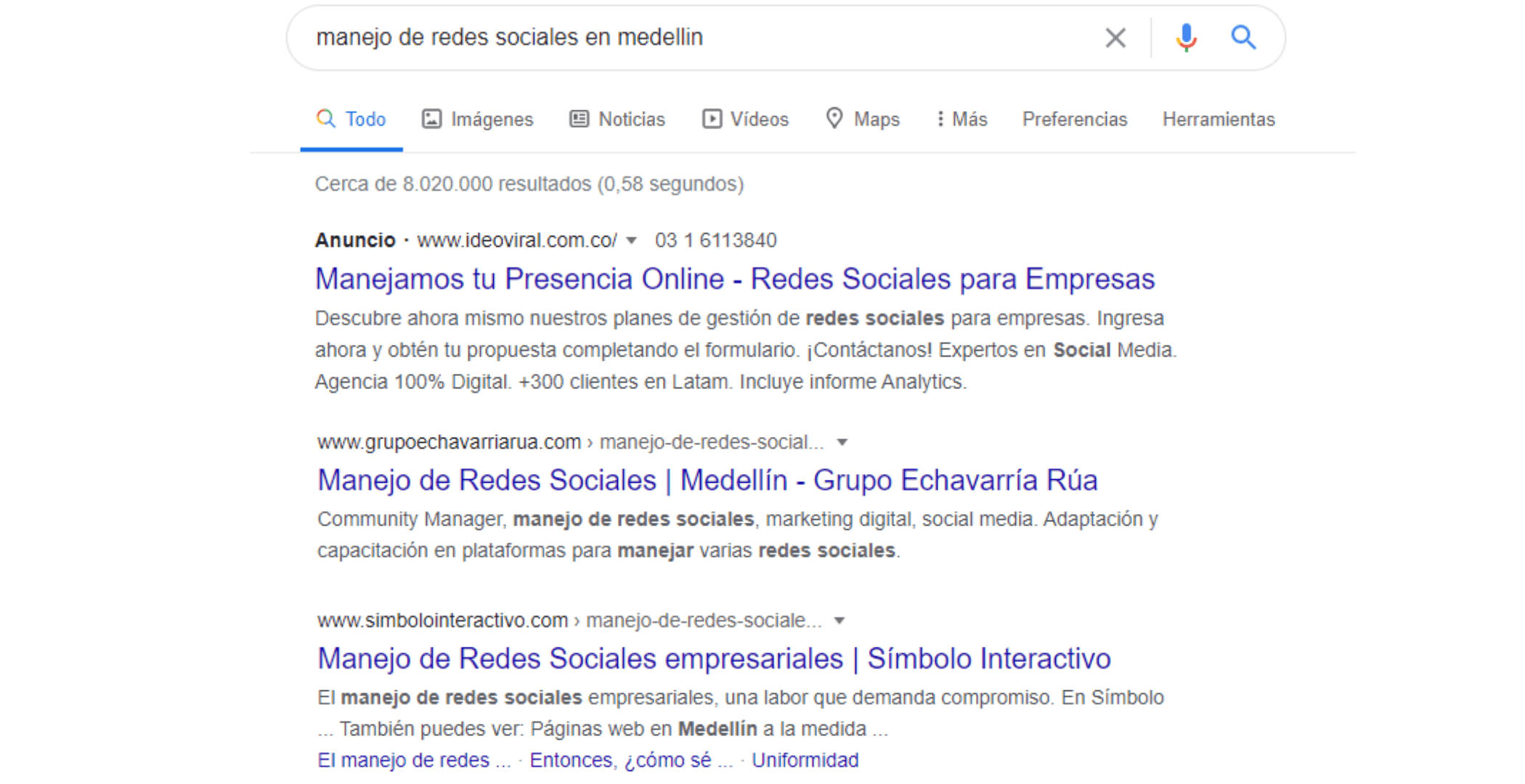This screenshot has height=784, width=1525.
Task: Clear the search query with the X icon
Action: click(1115, 38)
